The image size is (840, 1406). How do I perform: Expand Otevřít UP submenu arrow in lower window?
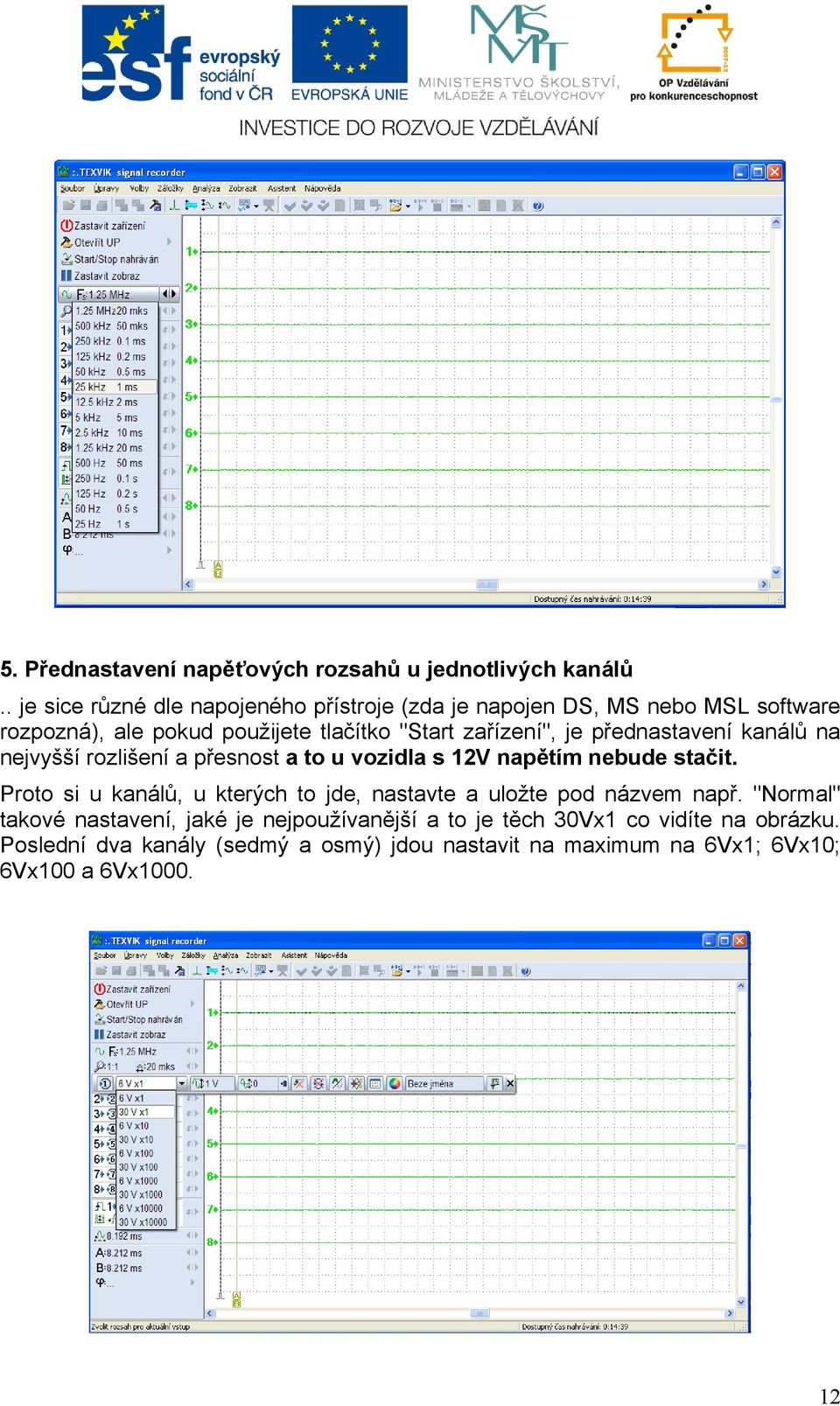[192, 1004]
